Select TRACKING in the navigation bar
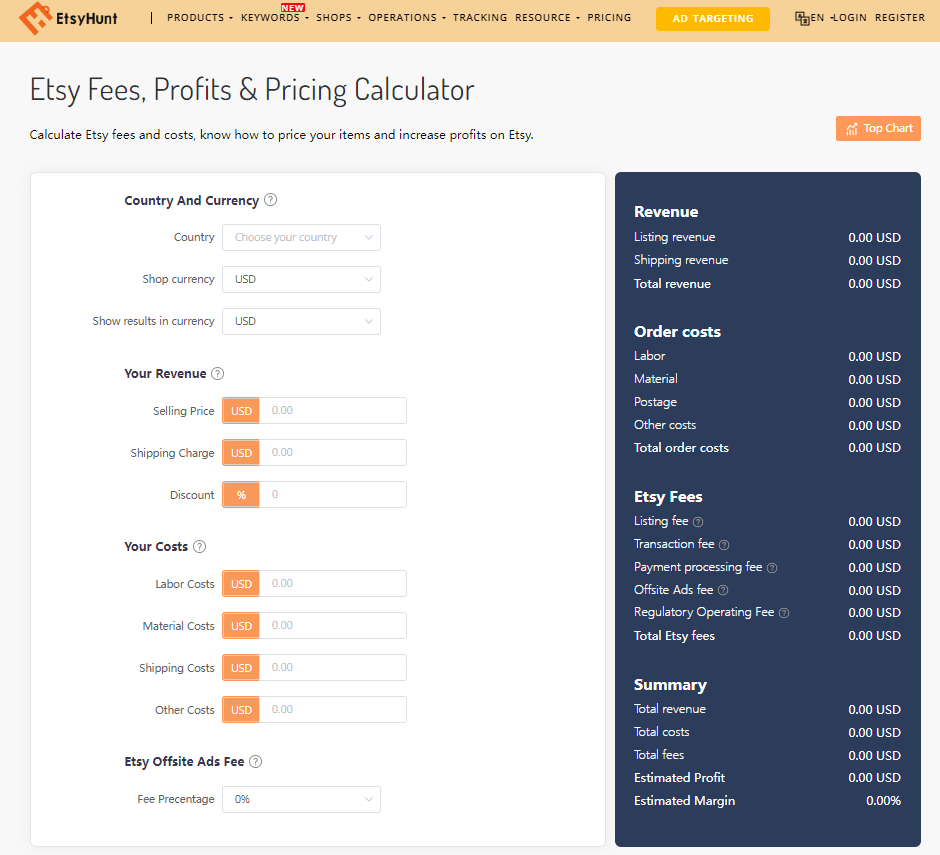The width and height of the screenshot is (940, 855). (480, 17)
